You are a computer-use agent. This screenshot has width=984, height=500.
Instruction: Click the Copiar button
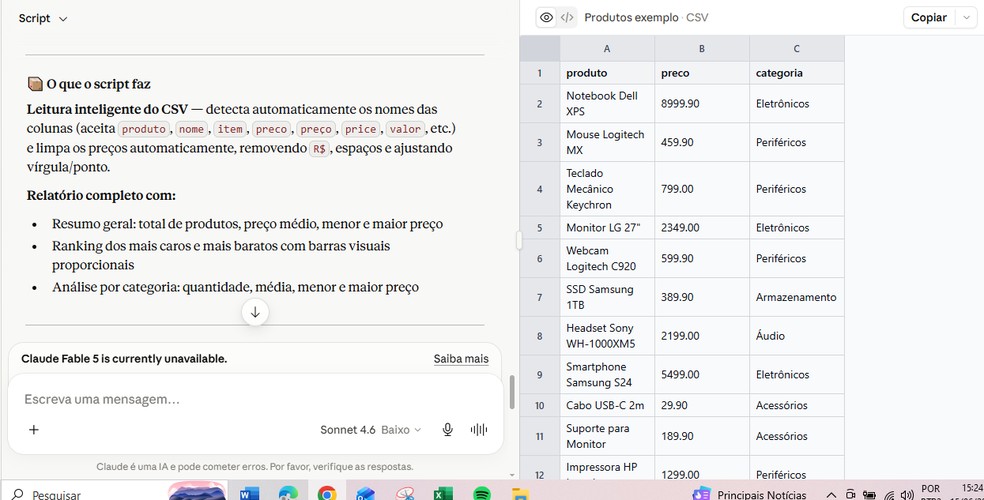[x=929, y=18]
